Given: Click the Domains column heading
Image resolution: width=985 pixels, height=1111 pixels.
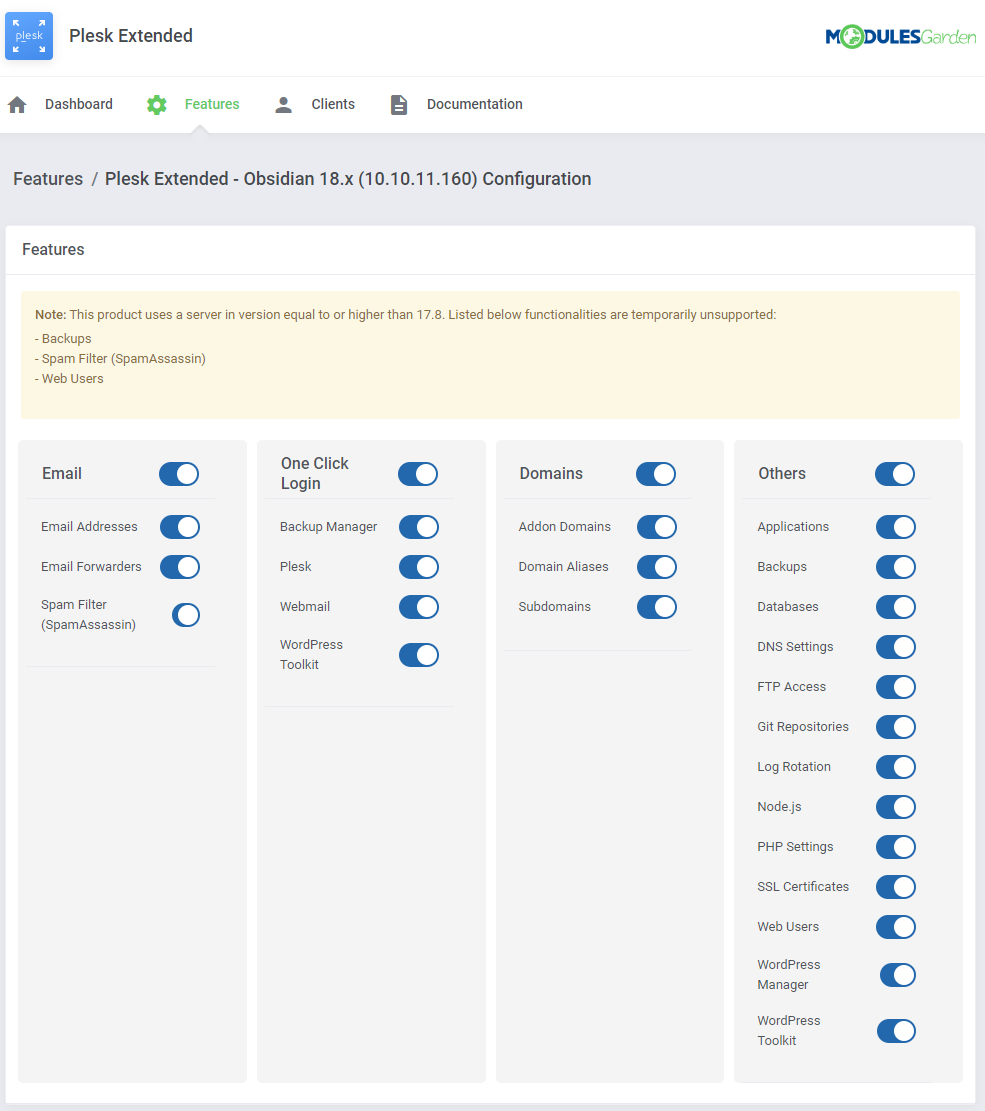Looking at the screenshot, I should coord(551,473).
